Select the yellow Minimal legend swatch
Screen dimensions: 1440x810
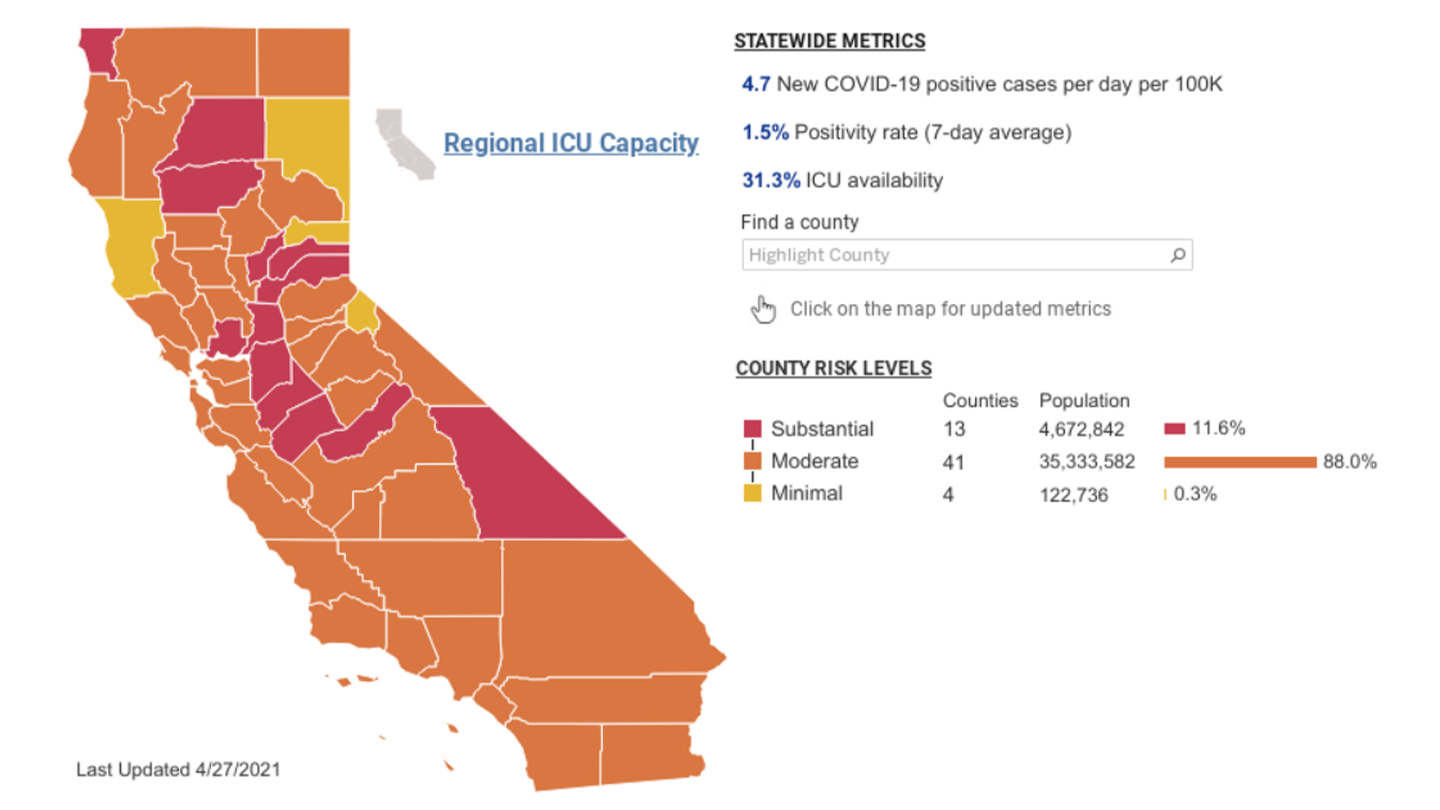(x=752, y=493)
